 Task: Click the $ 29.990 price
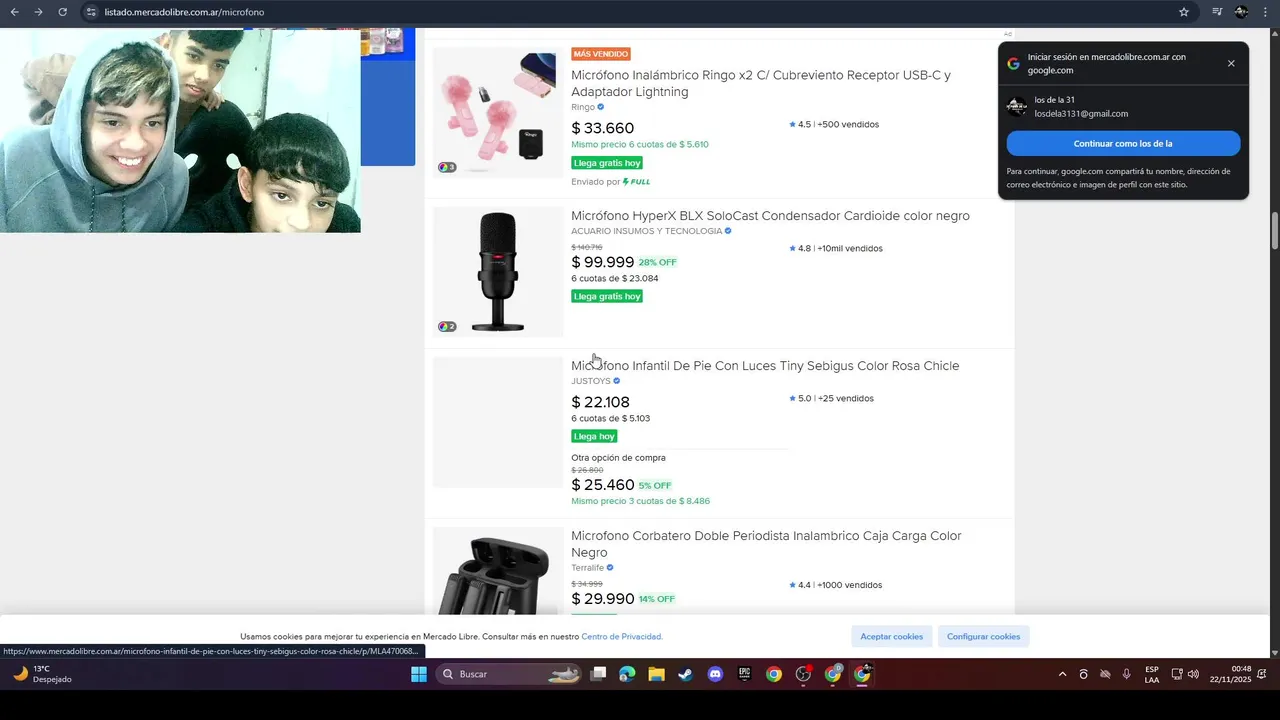tap(602, 598)
